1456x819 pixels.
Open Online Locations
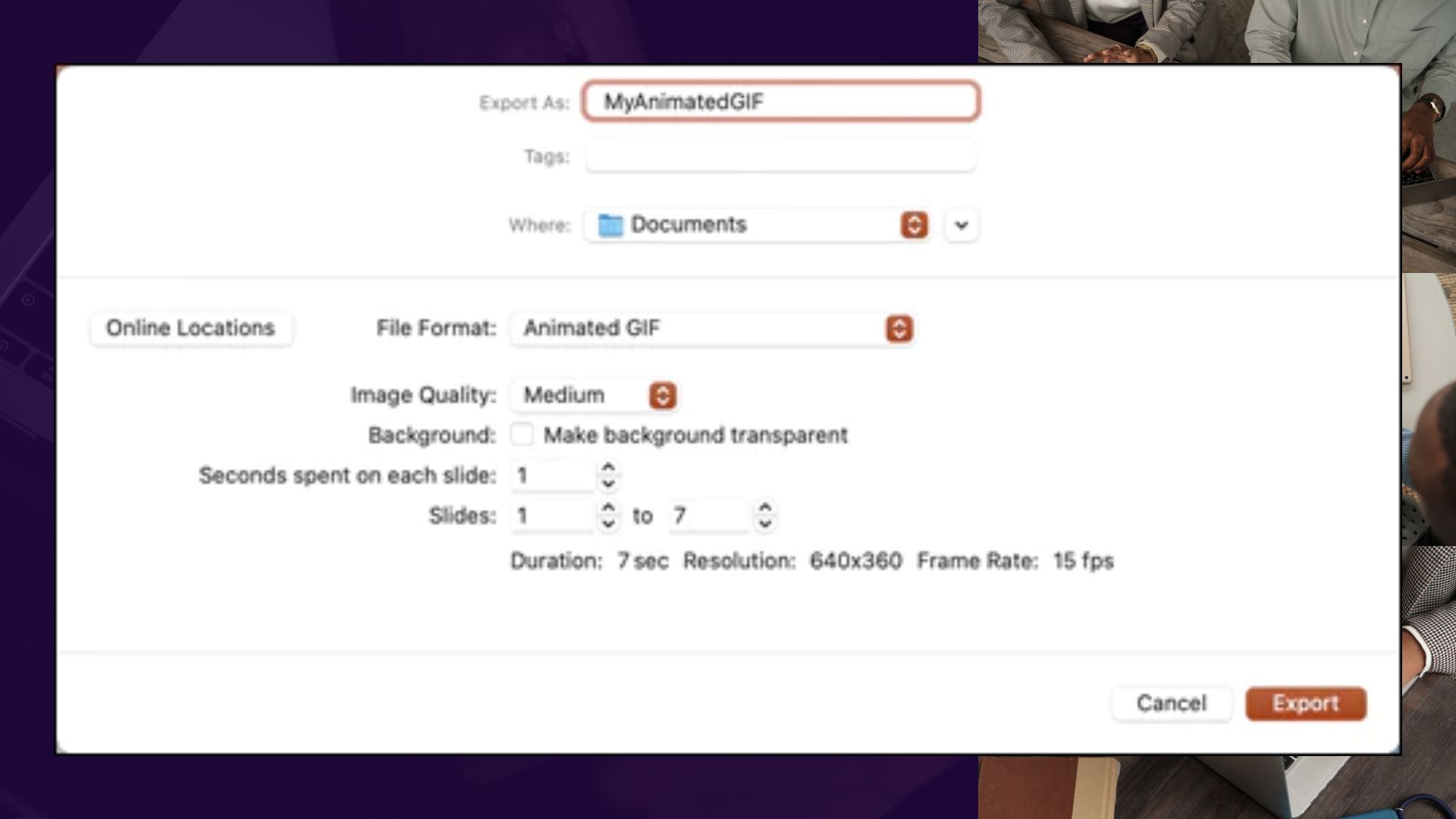[191, 328]
